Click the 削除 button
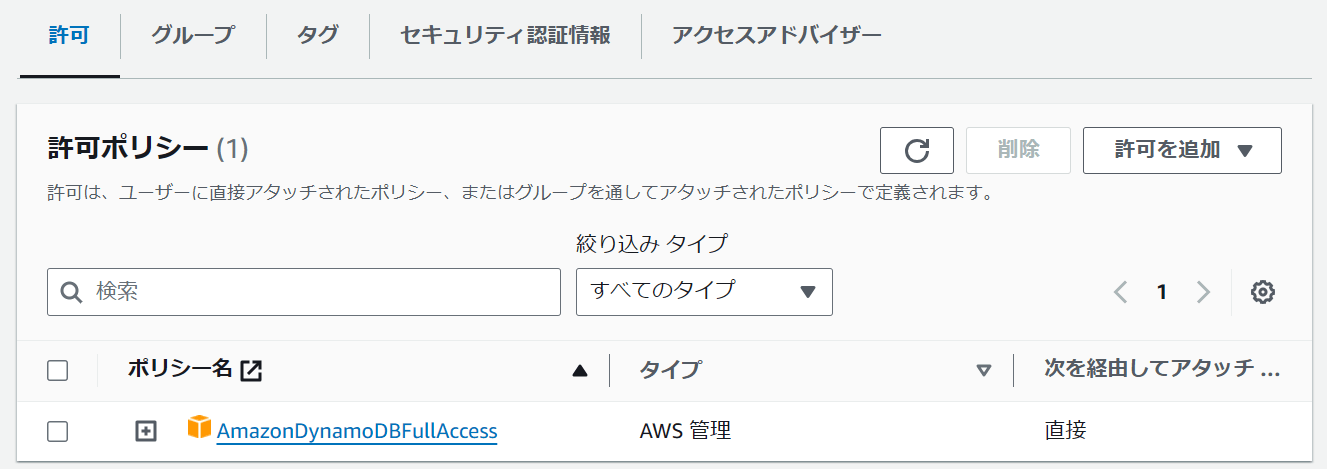 1018,150
